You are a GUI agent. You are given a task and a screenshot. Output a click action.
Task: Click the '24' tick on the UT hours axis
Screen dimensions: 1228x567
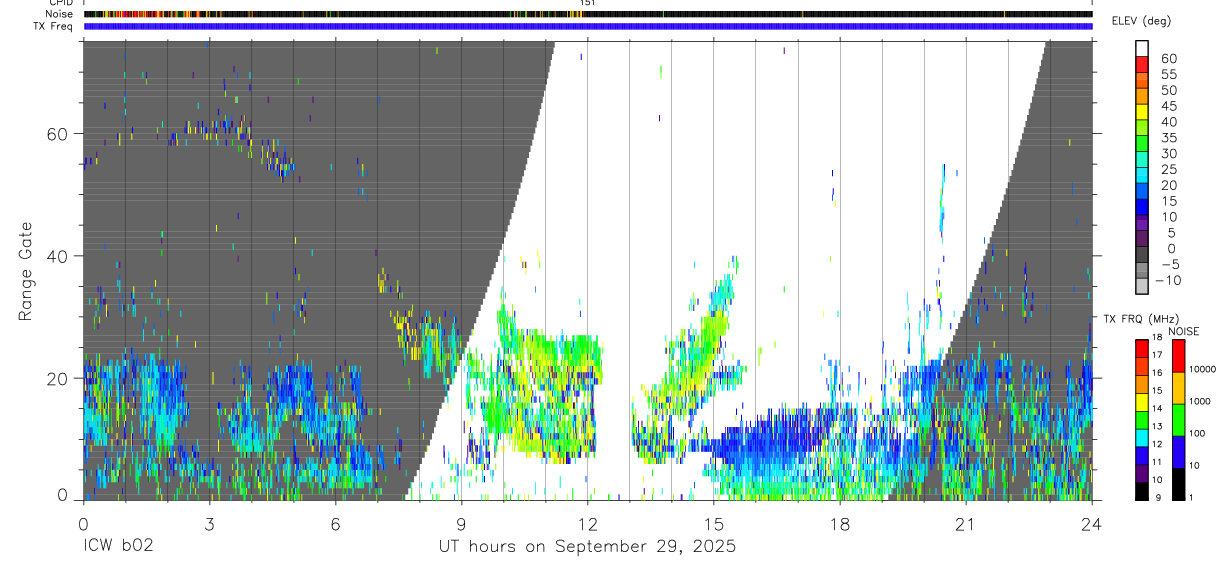[1092, 524]
